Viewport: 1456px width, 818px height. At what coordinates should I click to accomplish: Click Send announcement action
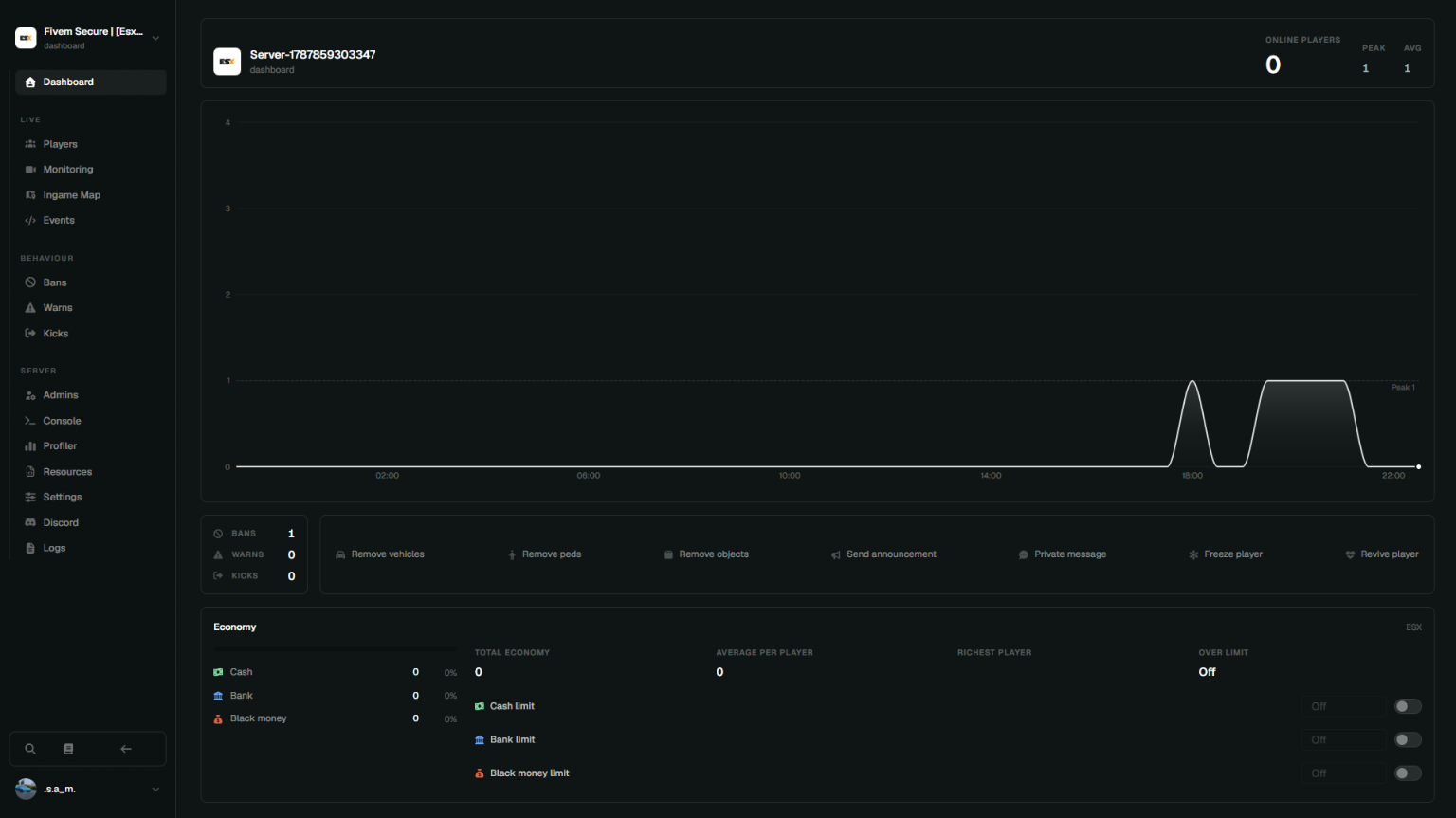click(x=883, y=554)
